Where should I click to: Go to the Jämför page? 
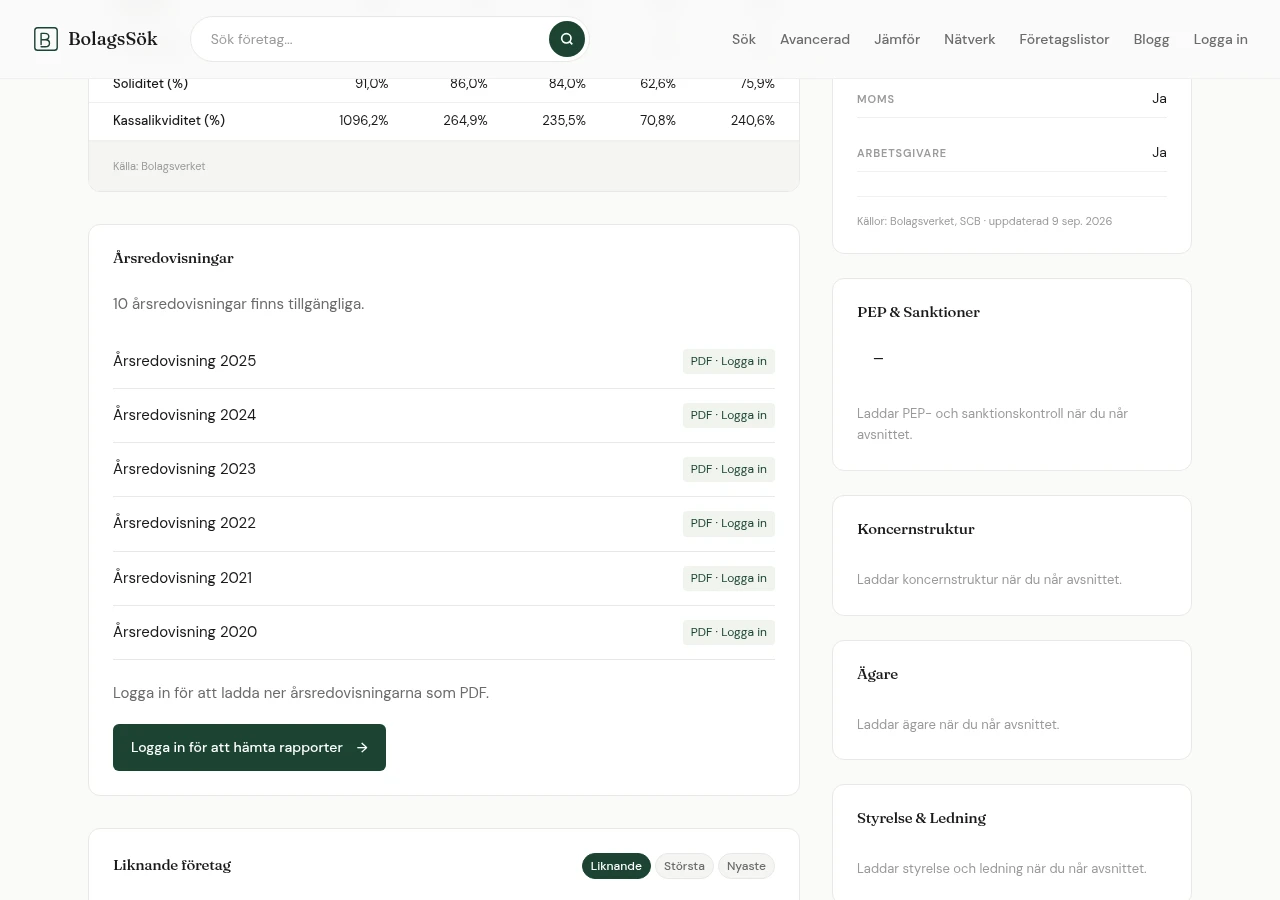coord(897,39)
